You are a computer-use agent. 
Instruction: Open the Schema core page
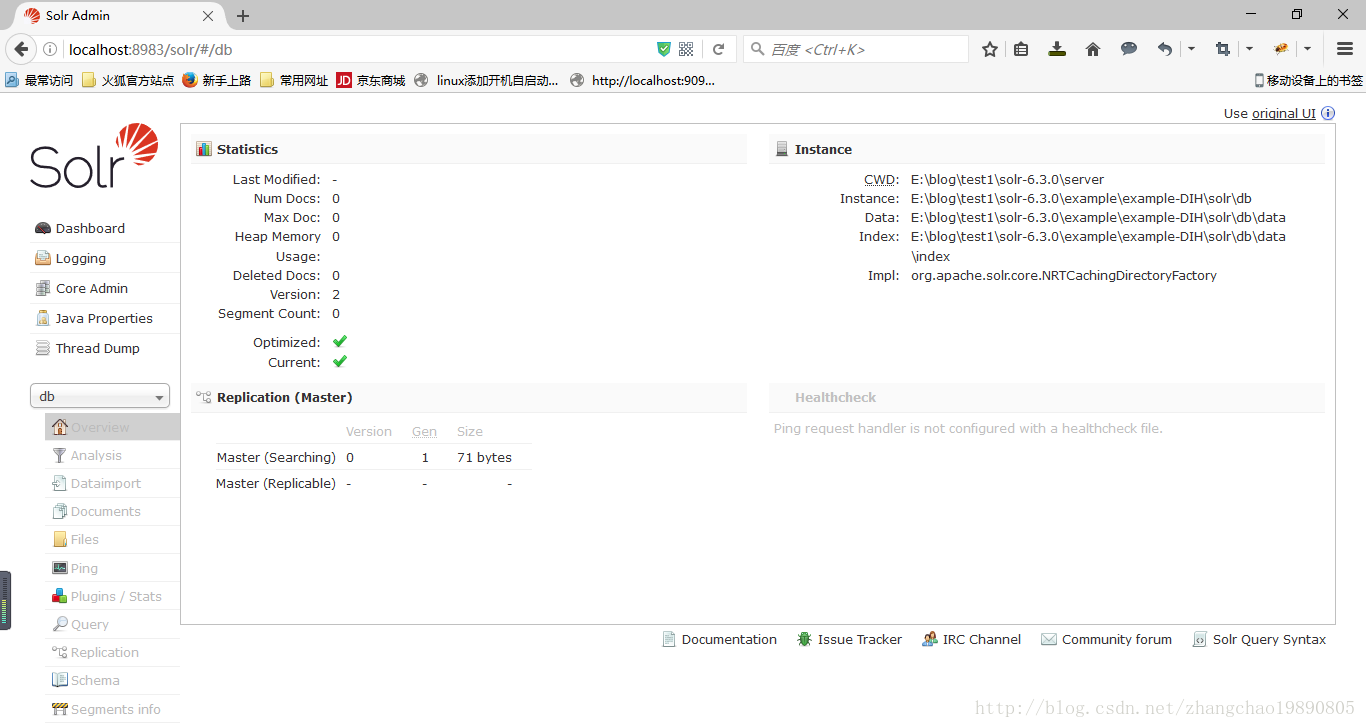point(94,680)
